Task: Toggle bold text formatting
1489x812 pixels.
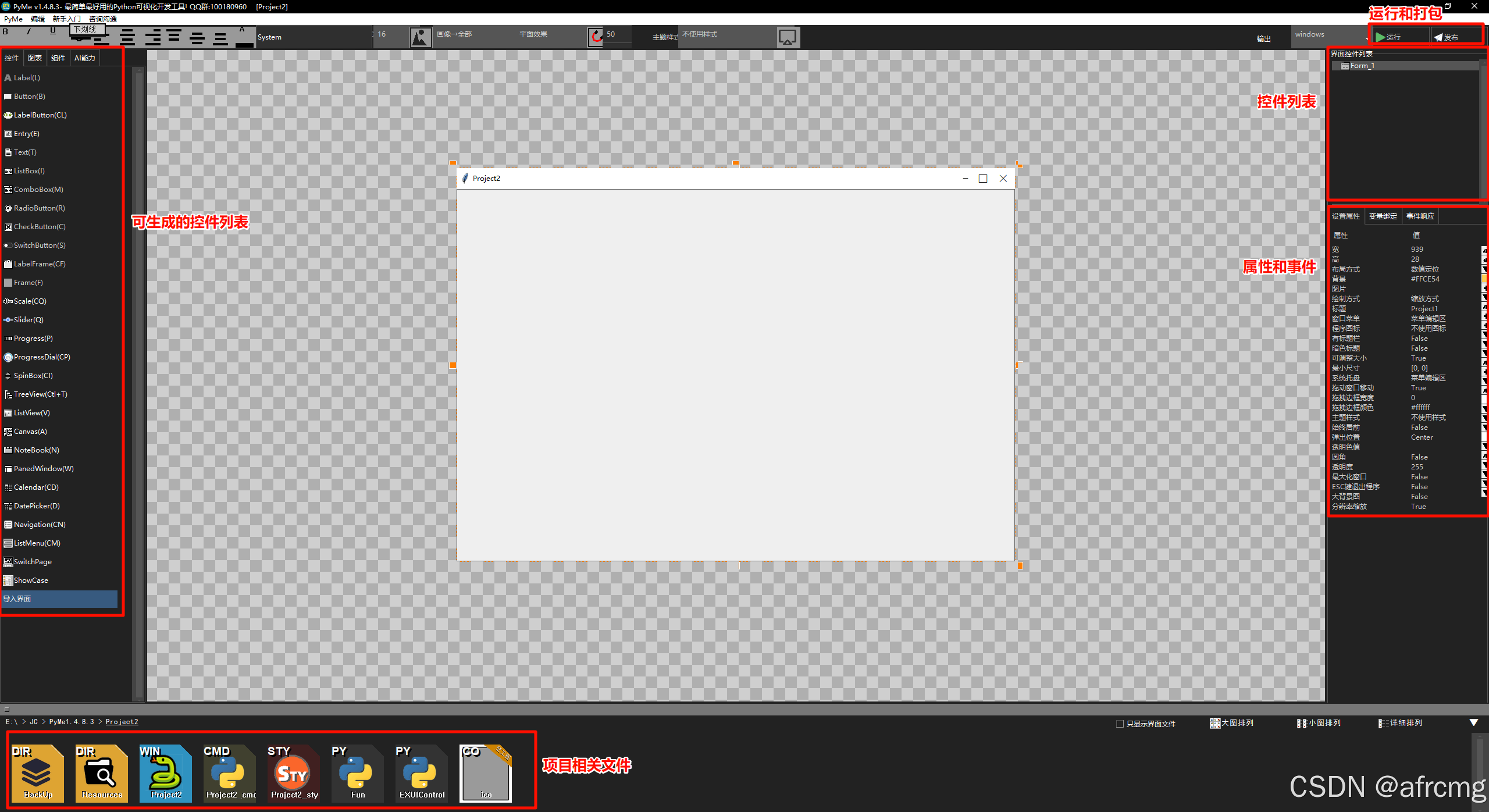Action: [6, 31]
